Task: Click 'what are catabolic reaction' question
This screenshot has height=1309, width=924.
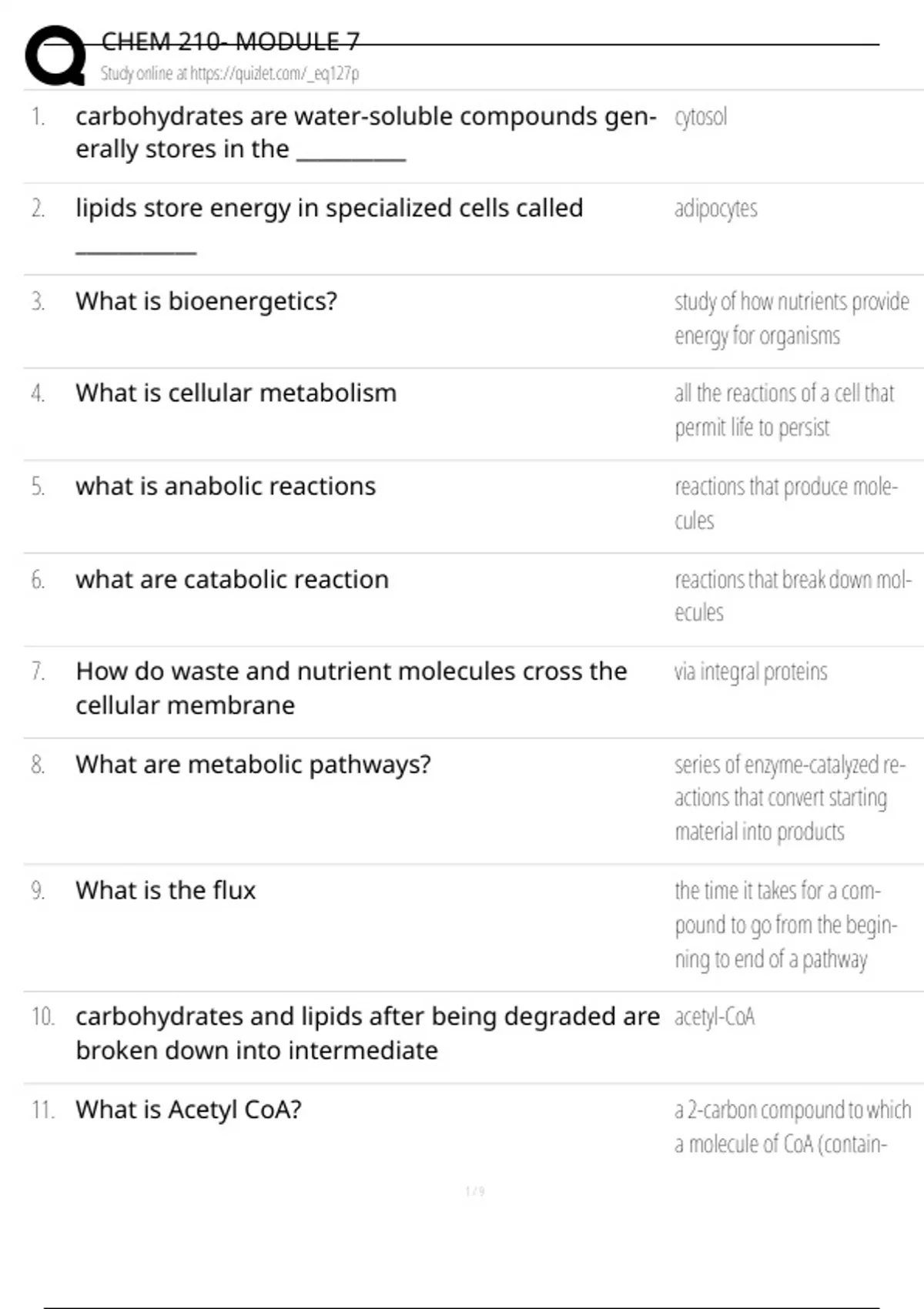Action: pos(232,580)
